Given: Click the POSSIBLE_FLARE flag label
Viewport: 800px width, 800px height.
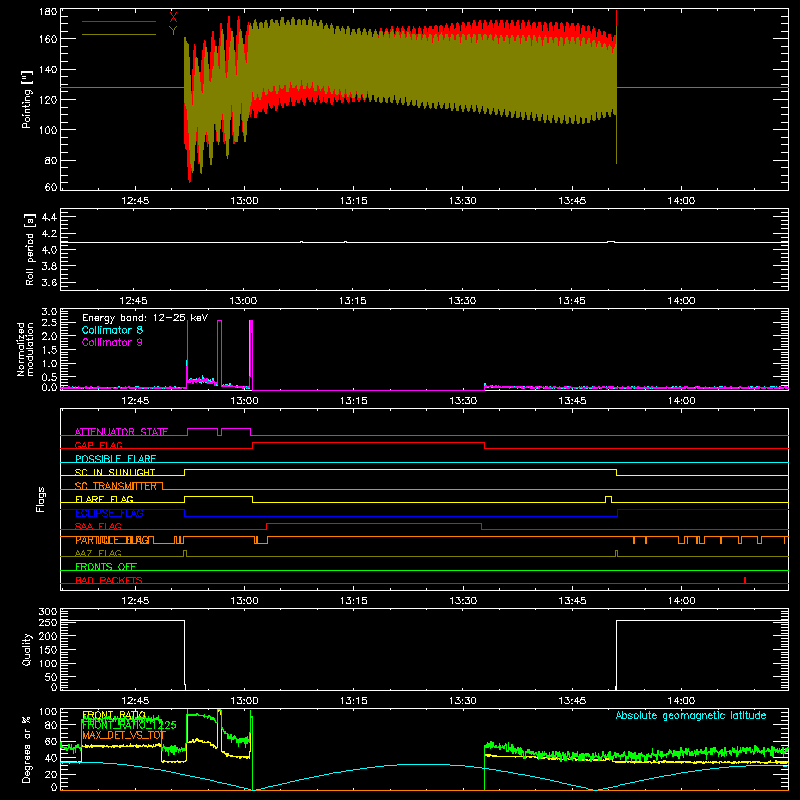Looking at the screenshot, I should [x=115, y=459].
